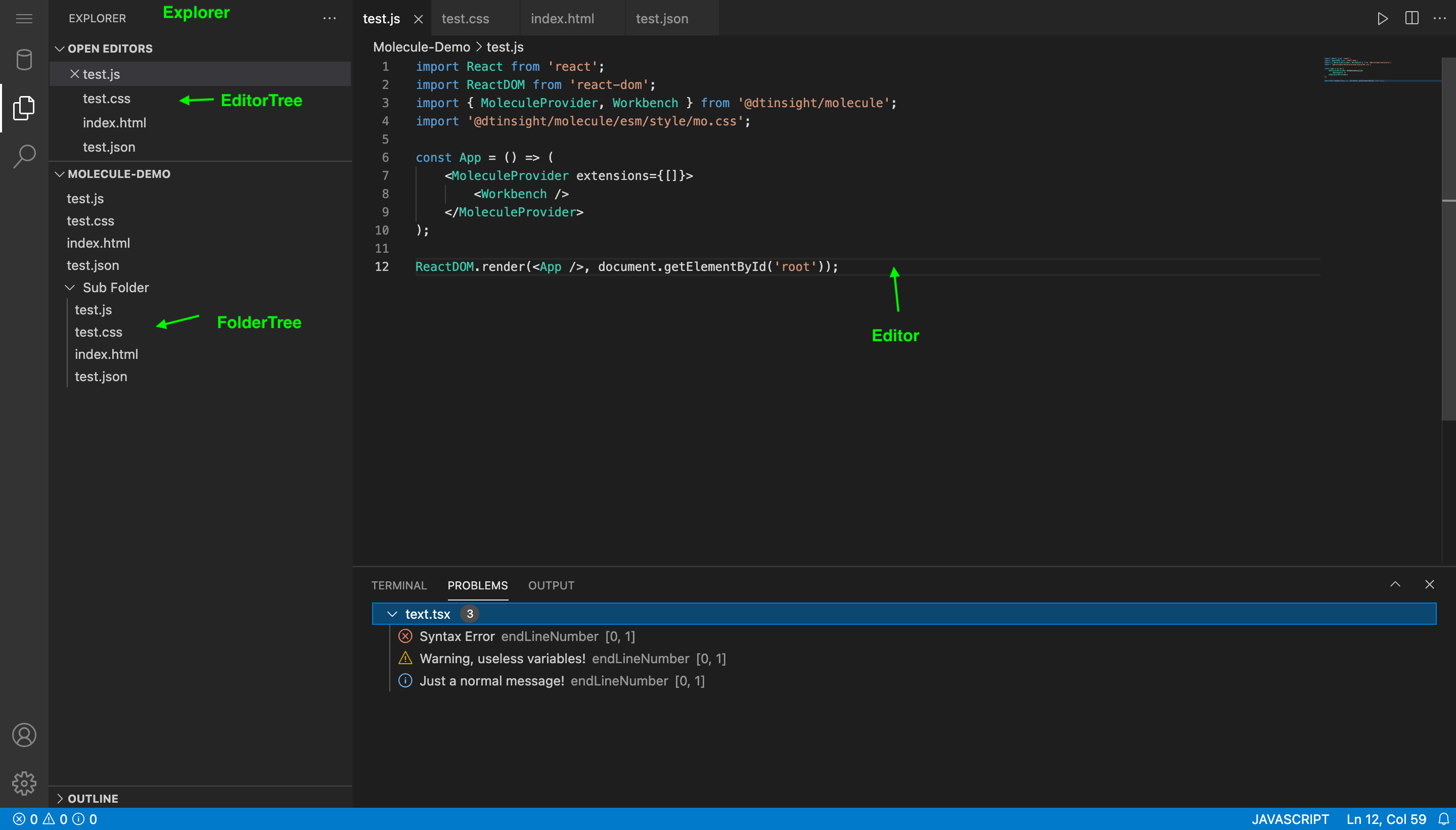Open test.js inside Sub Folder
The image size is (1456, 830).
tap(200, 309)
